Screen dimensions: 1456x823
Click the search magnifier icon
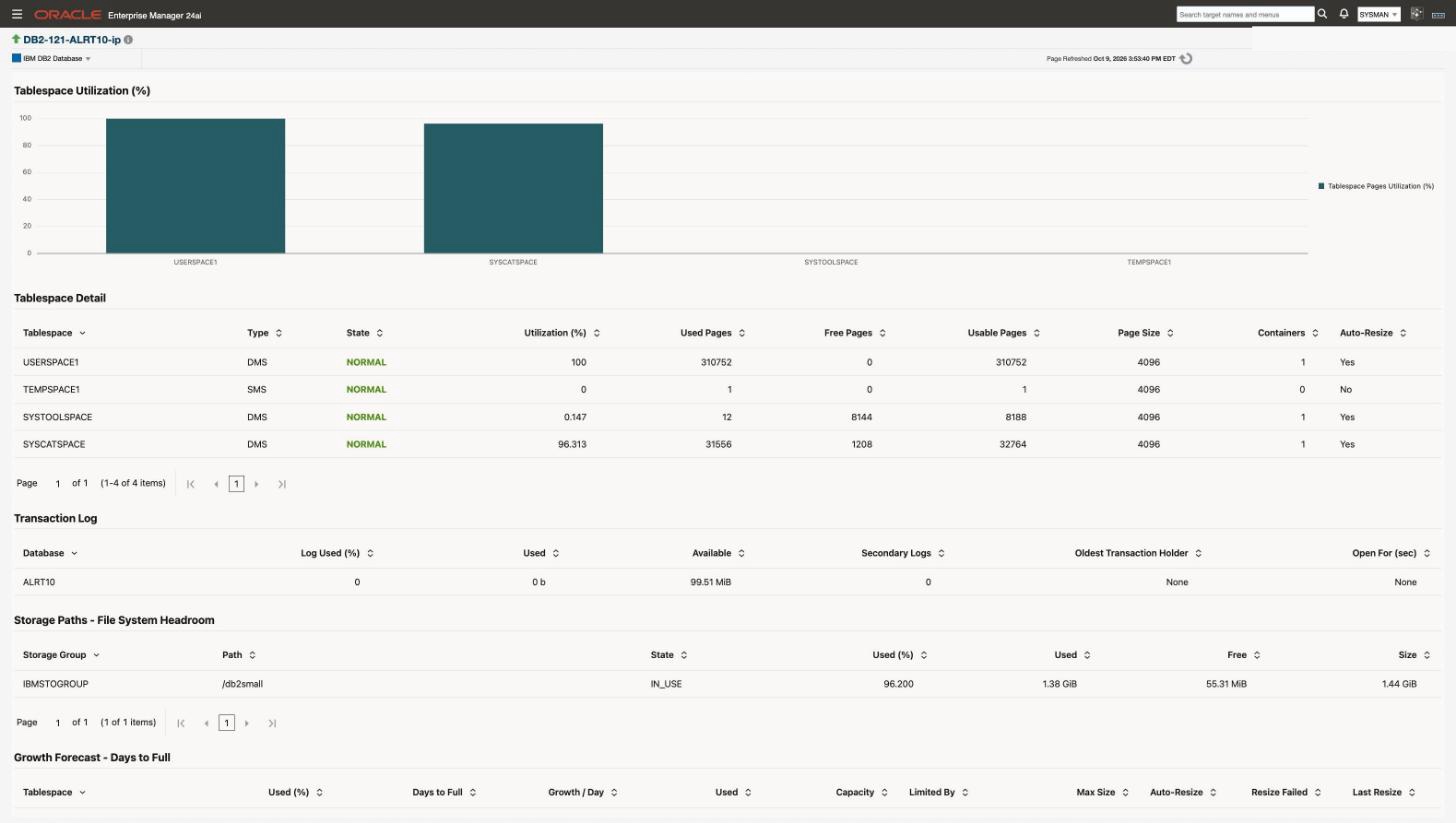(1322, 14)
